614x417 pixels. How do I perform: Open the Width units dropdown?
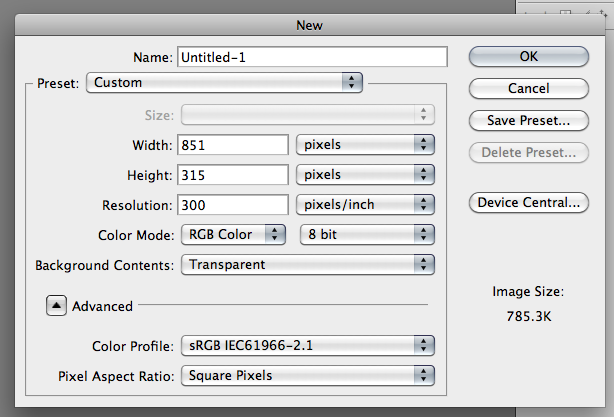pos(365,144)
